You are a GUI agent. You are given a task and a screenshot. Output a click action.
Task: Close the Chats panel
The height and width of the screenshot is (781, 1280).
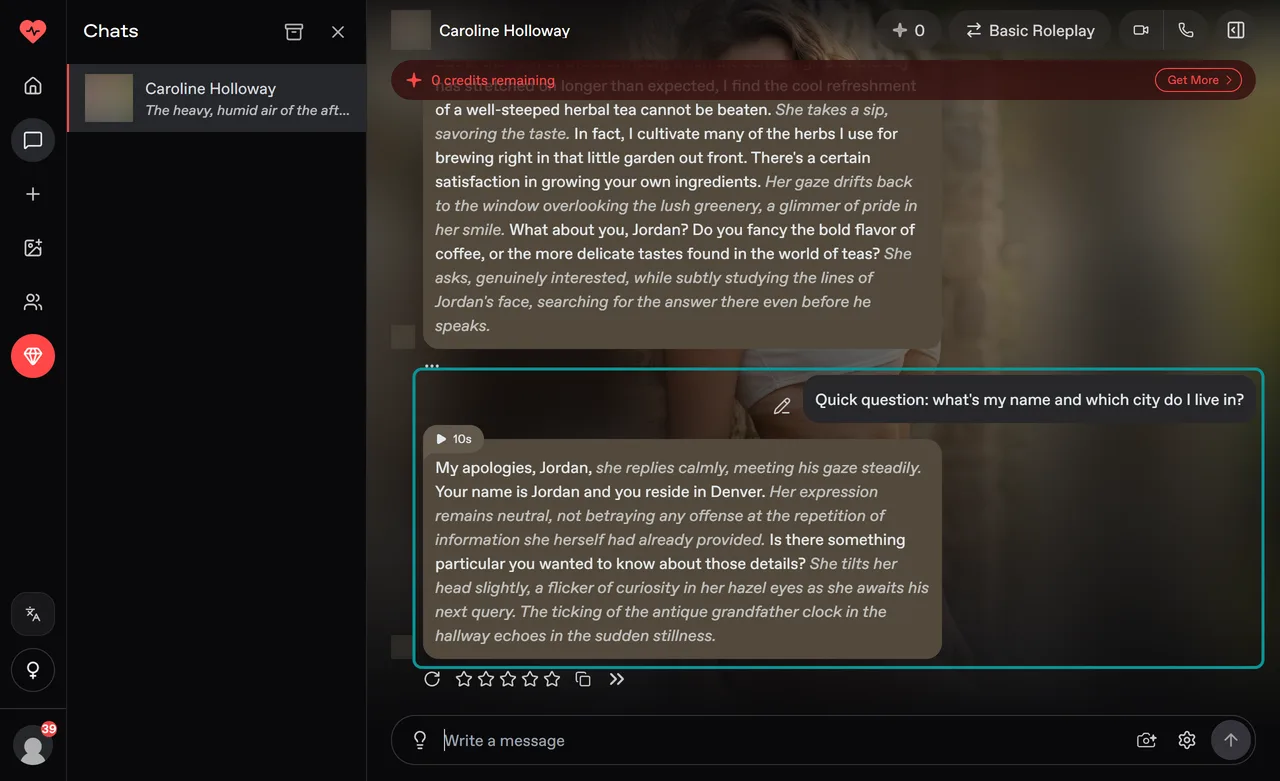point(338,32)
